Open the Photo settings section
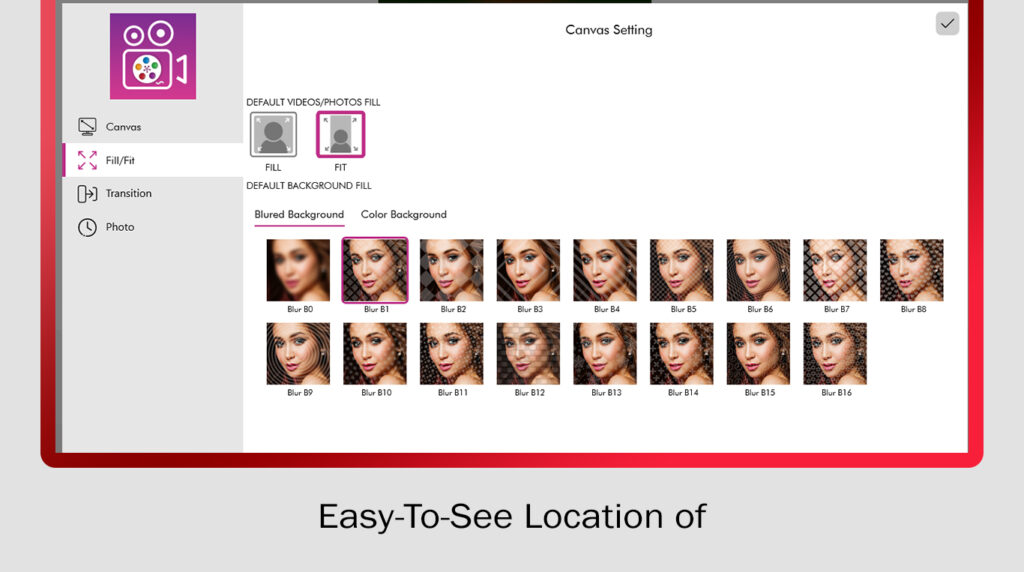The image size is (1024, 572). point(119,227)
